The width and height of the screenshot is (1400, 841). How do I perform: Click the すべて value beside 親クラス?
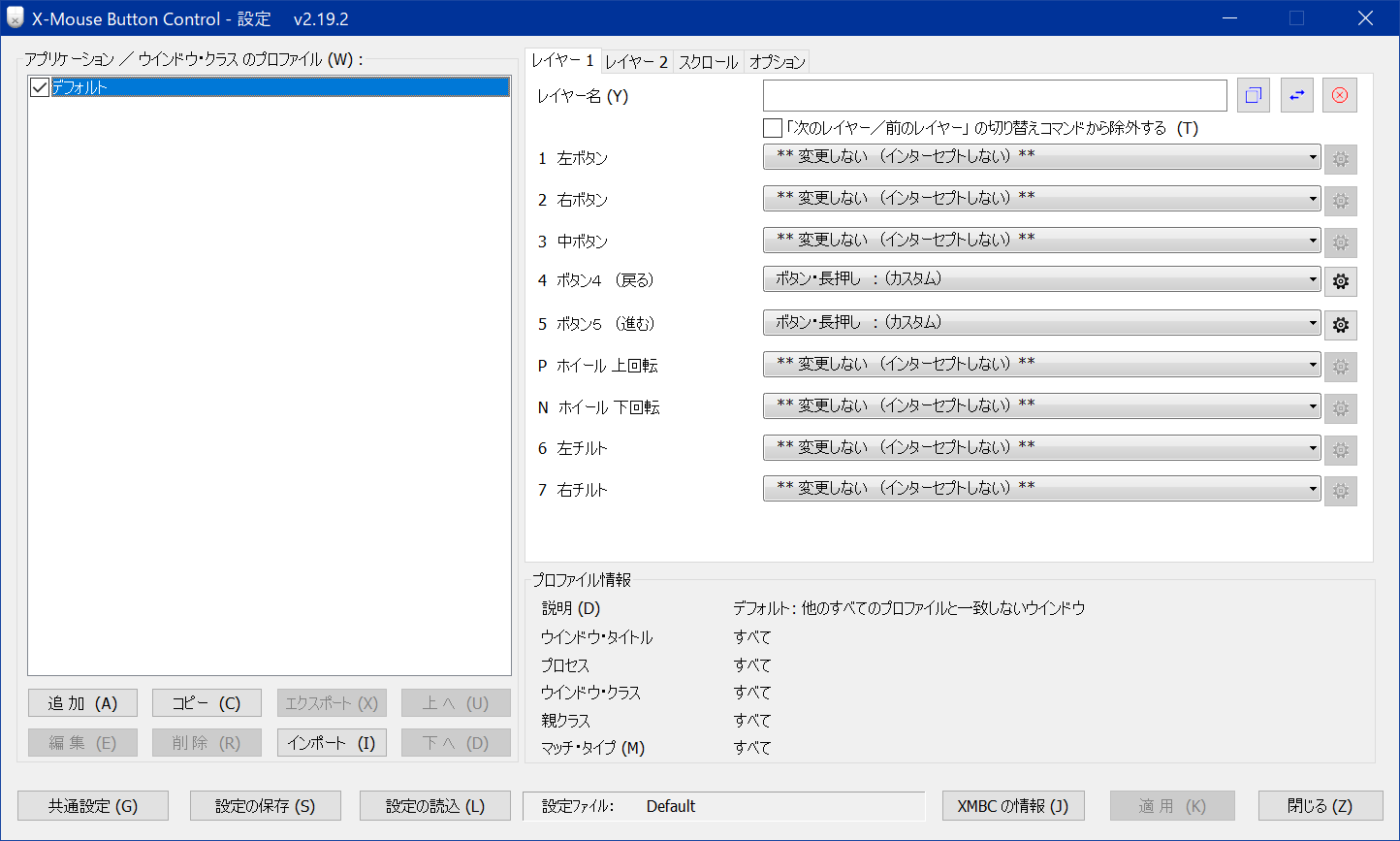coord(752,721)
